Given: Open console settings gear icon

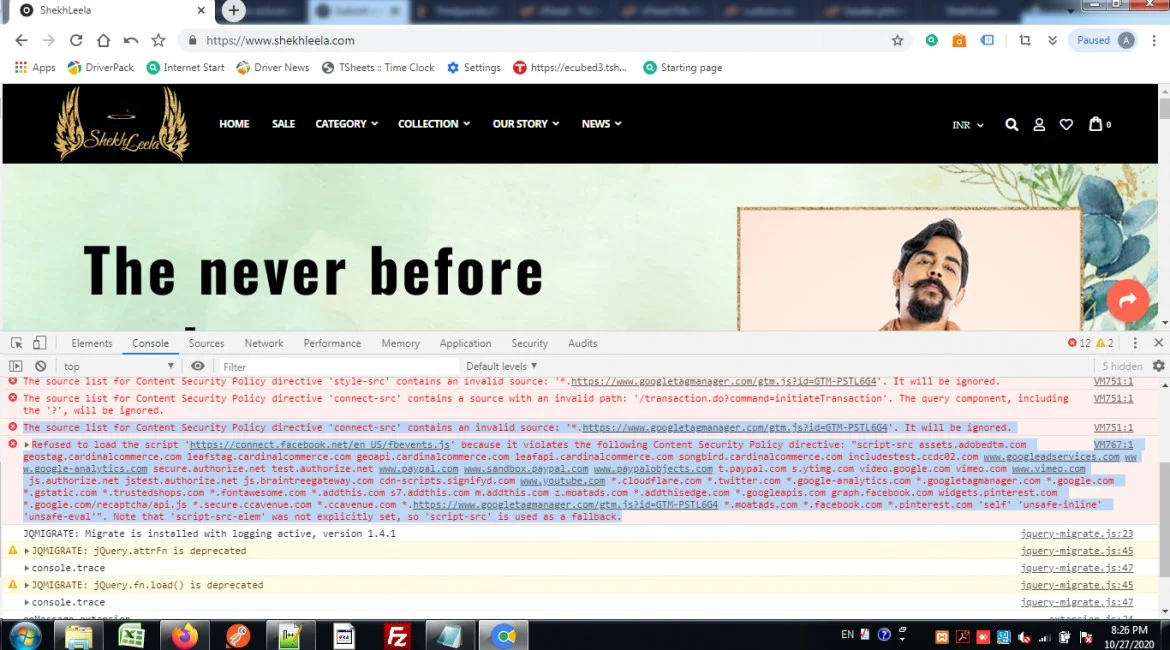Looking at the screenshot, I should point(1158,366).
